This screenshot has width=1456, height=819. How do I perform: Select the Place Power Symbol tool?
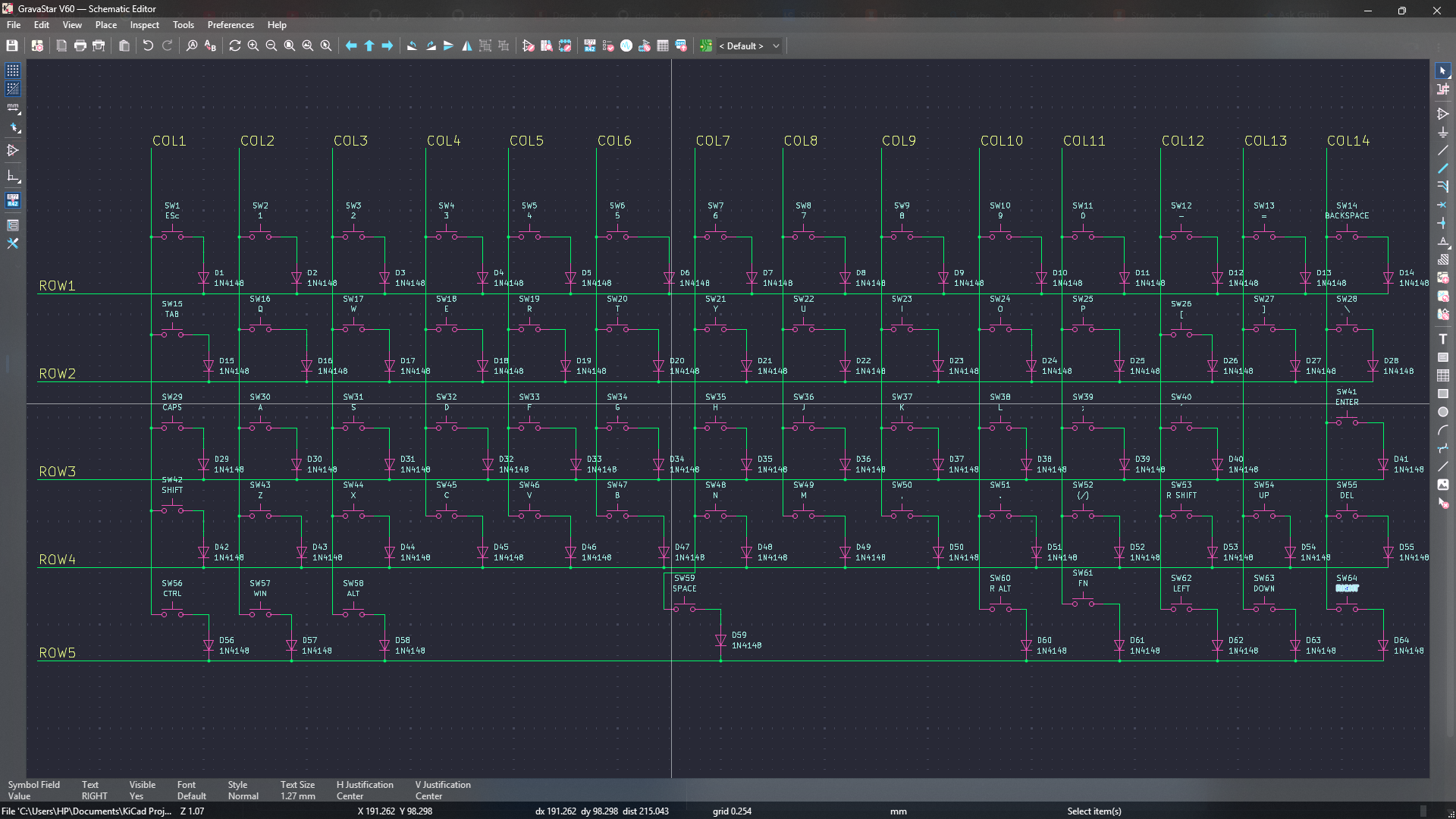point(1442,132)
